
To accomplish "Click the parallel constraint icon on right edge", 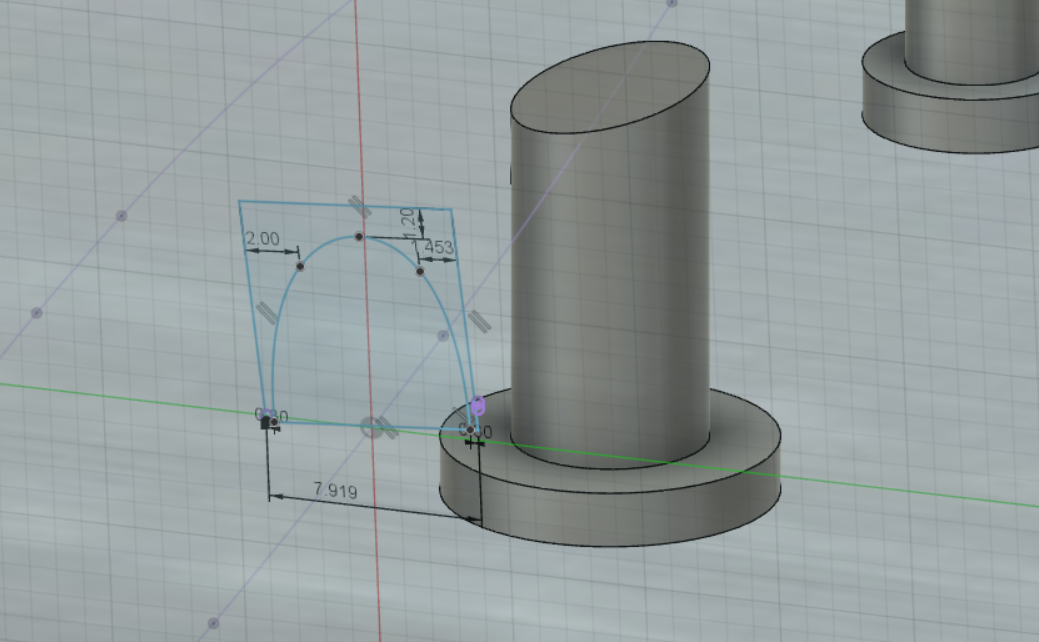I will (478, 321).
